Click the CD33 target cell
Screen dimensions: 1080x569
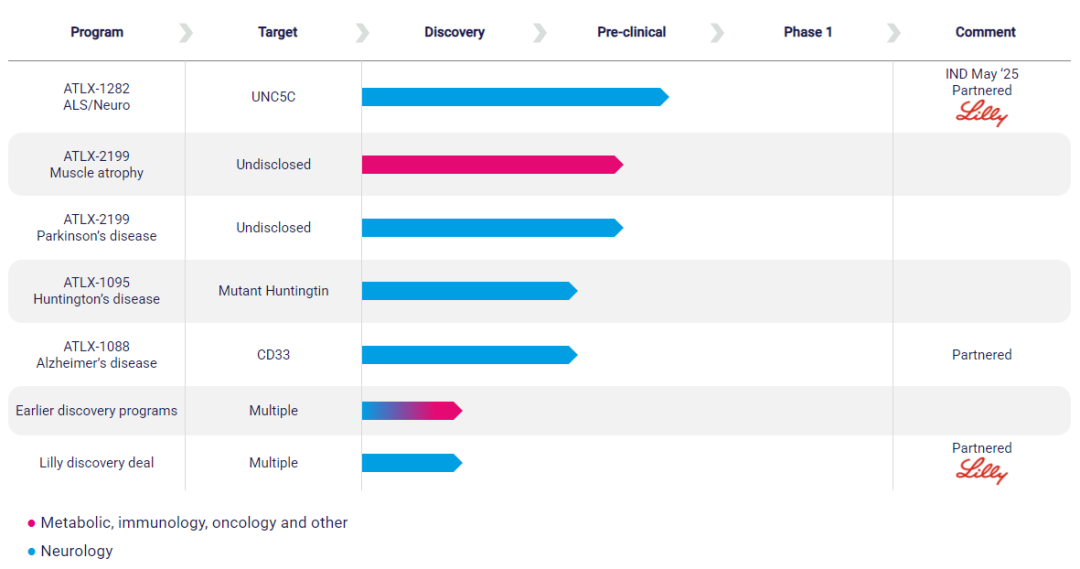[x=273, y=355]
